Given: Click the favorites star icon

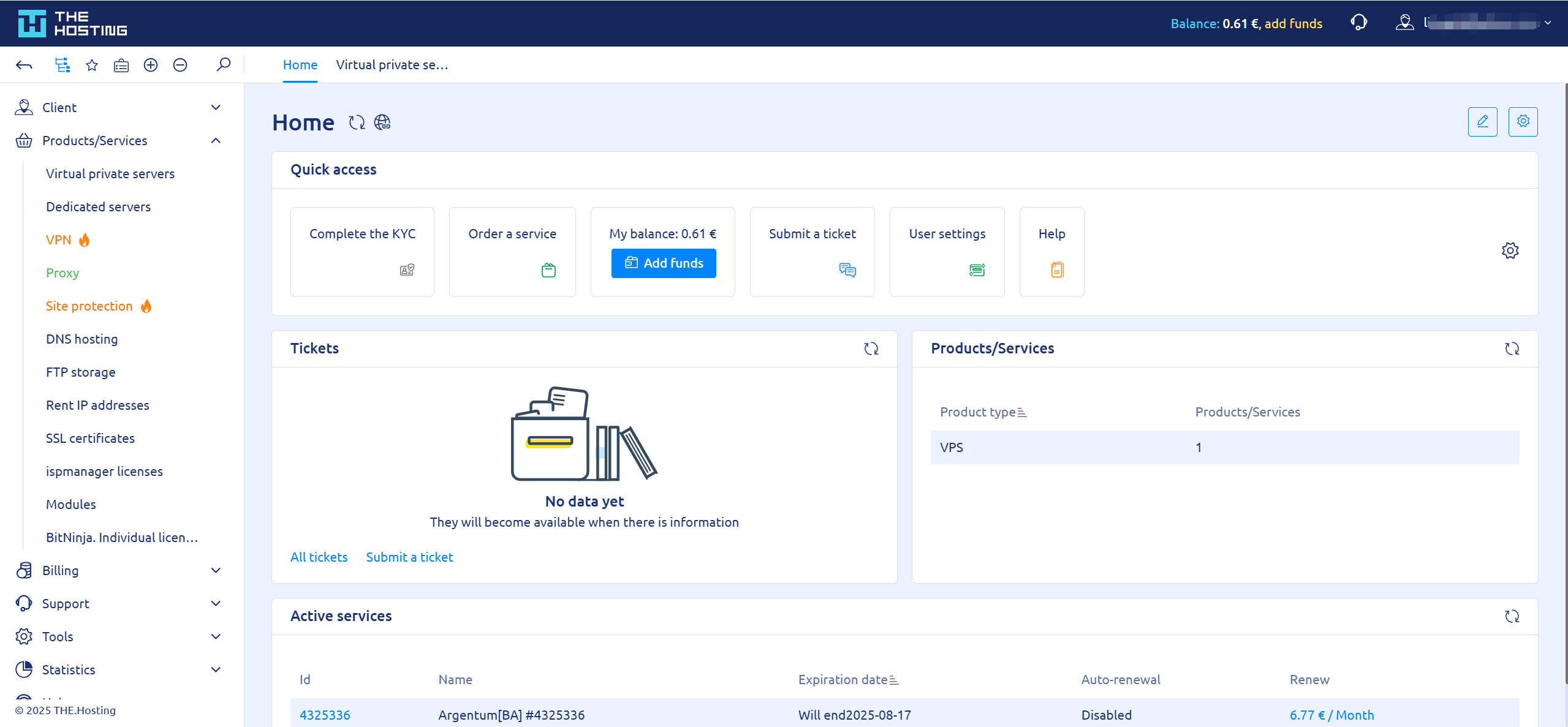Looking at the screenshot, I should [92, 65].
